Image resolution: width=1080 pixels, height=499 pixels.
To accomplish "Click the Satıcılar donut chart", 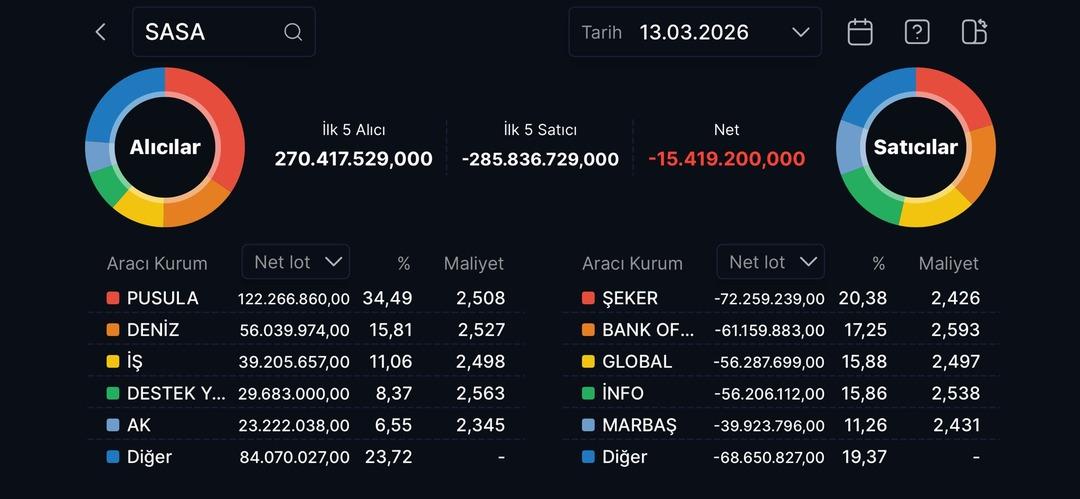I will (x=915, y=147).
